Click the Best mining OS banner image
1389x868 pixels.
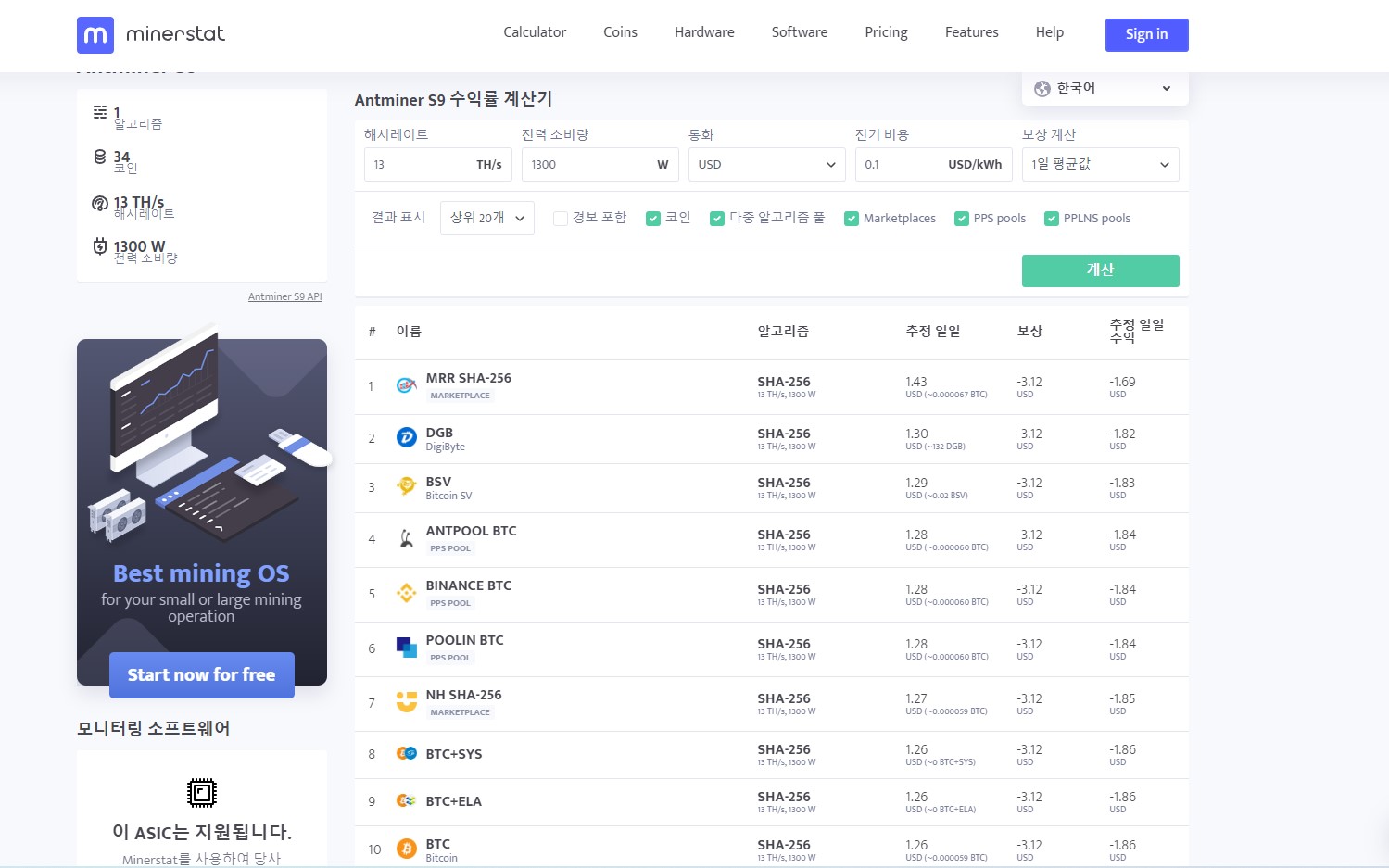click(202, 512)
